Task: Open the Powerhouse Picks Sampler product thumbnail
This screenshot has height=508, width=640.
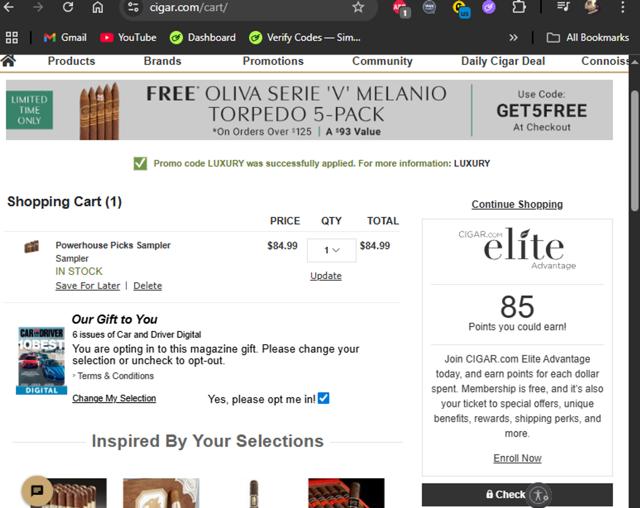Action: 31,246
